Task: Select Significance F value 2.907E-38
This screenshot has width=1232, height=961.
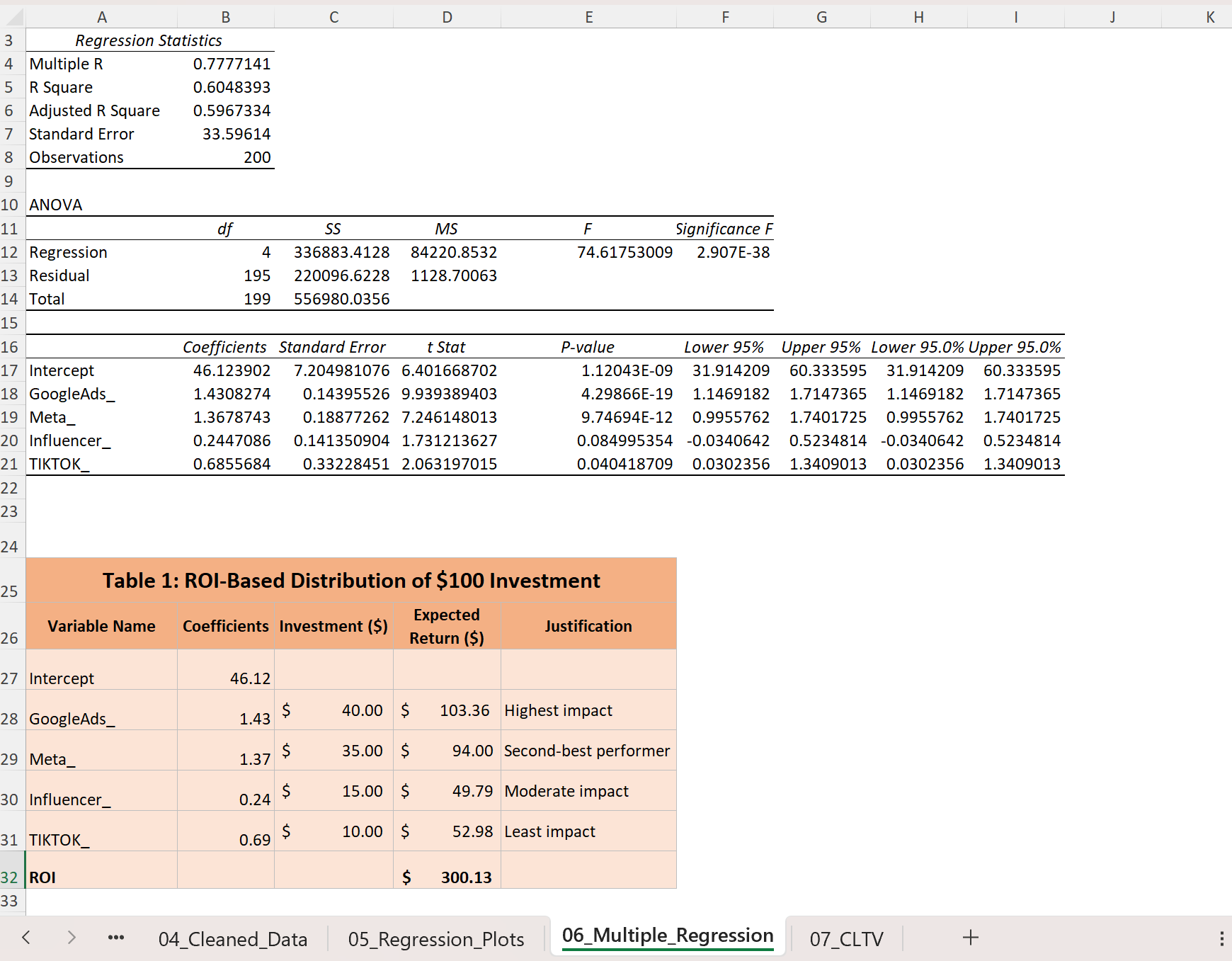Action: [x=725, y=252]
